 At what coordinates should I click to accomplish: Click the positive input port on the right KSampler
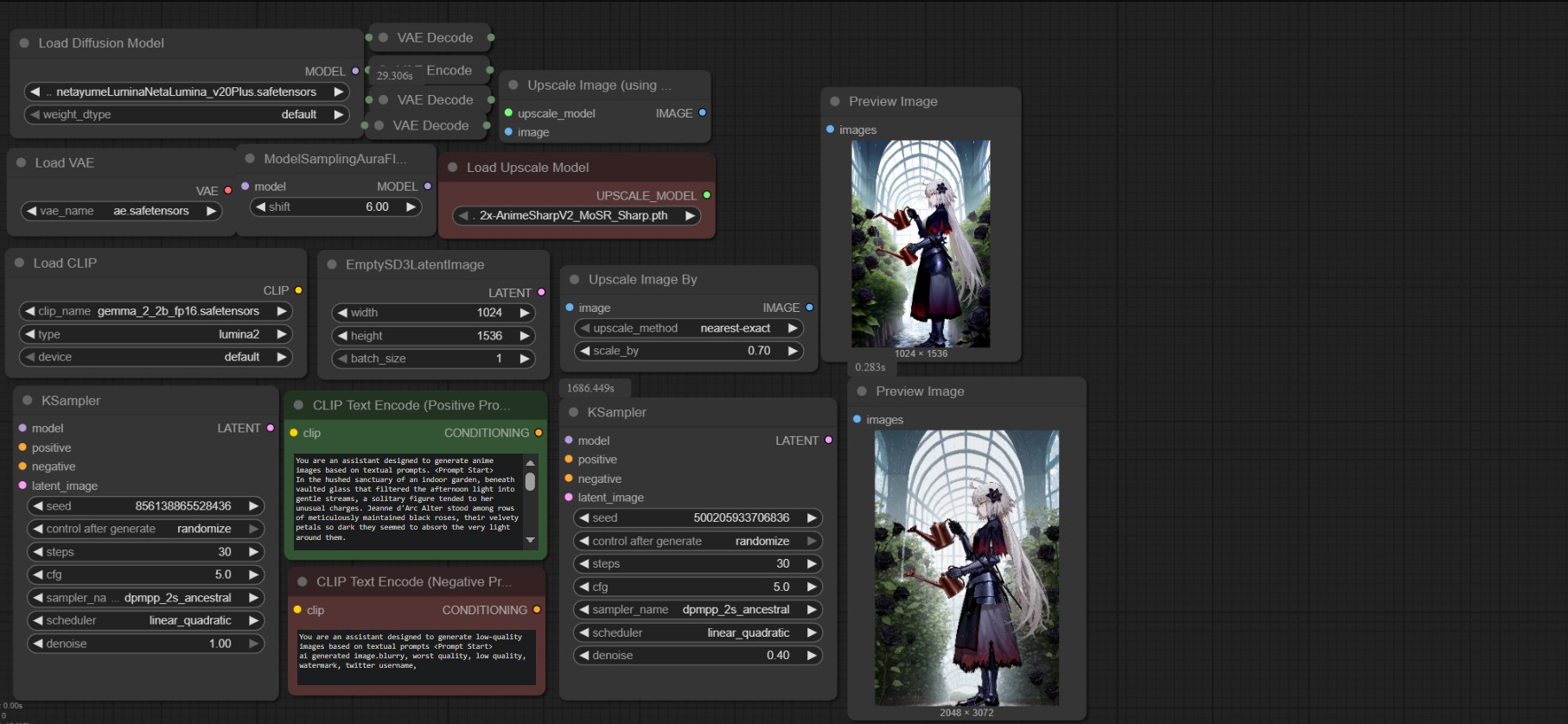569,460
